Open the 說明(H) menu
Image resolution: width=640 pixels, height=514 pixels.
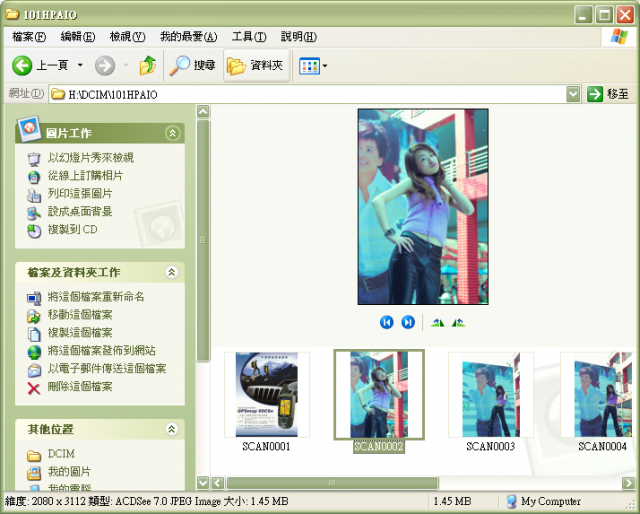click(298, 37)
